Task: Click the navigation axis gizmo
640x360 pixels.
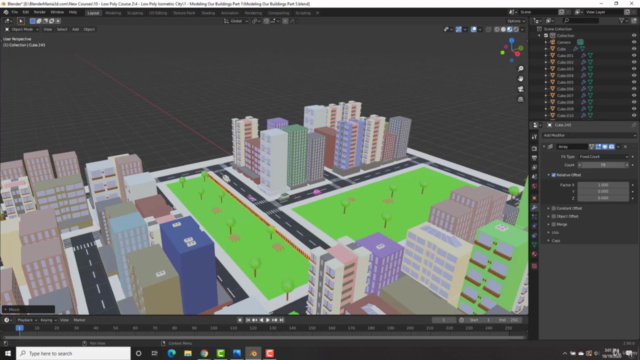Action: [x=511, y=50]
